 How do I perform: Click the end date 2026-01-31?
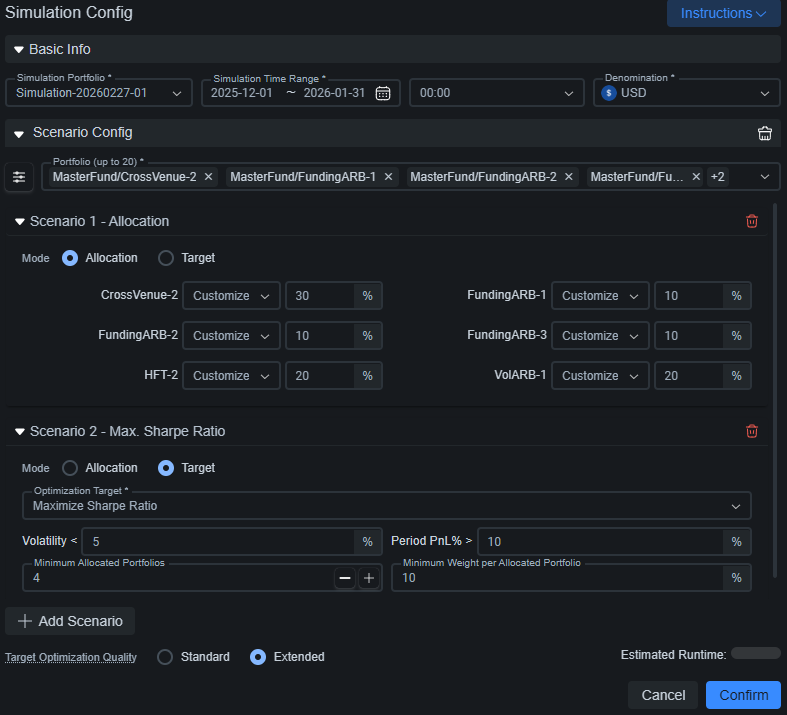tap(334, 93)
